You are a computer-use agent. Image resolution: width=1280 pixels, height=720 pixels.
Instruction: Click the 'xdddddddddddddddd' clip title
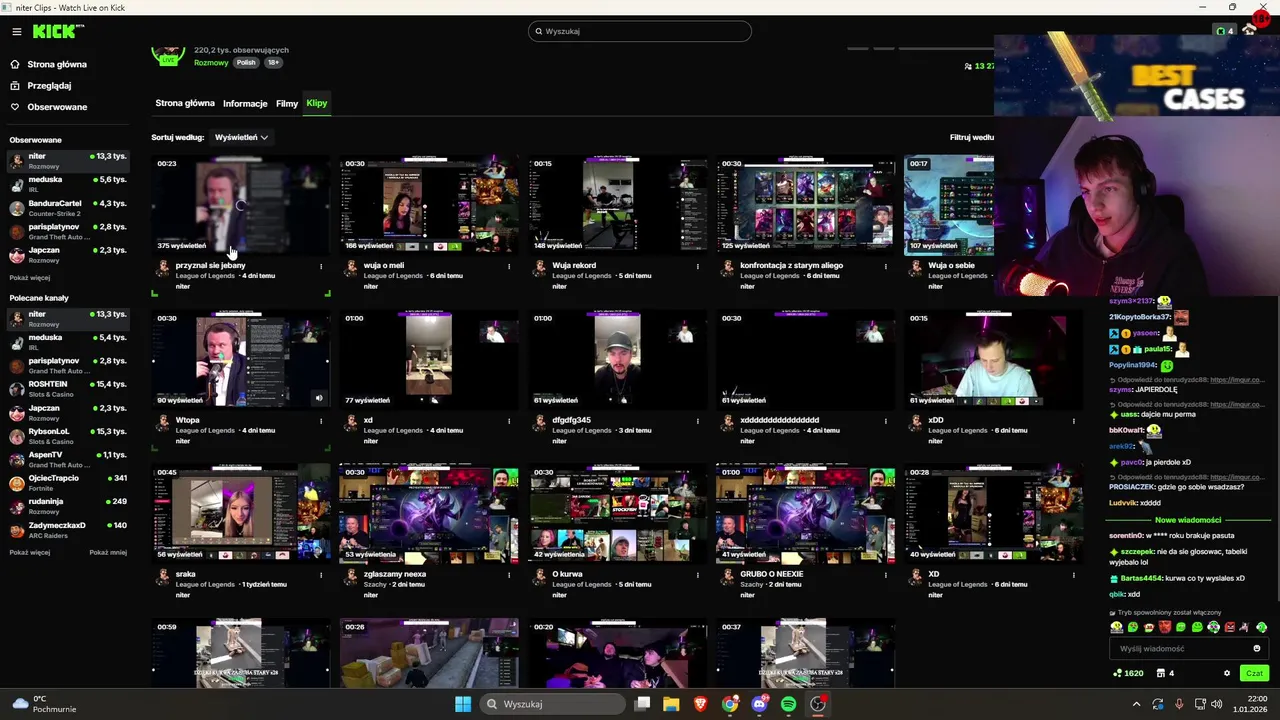click(780, 420)
